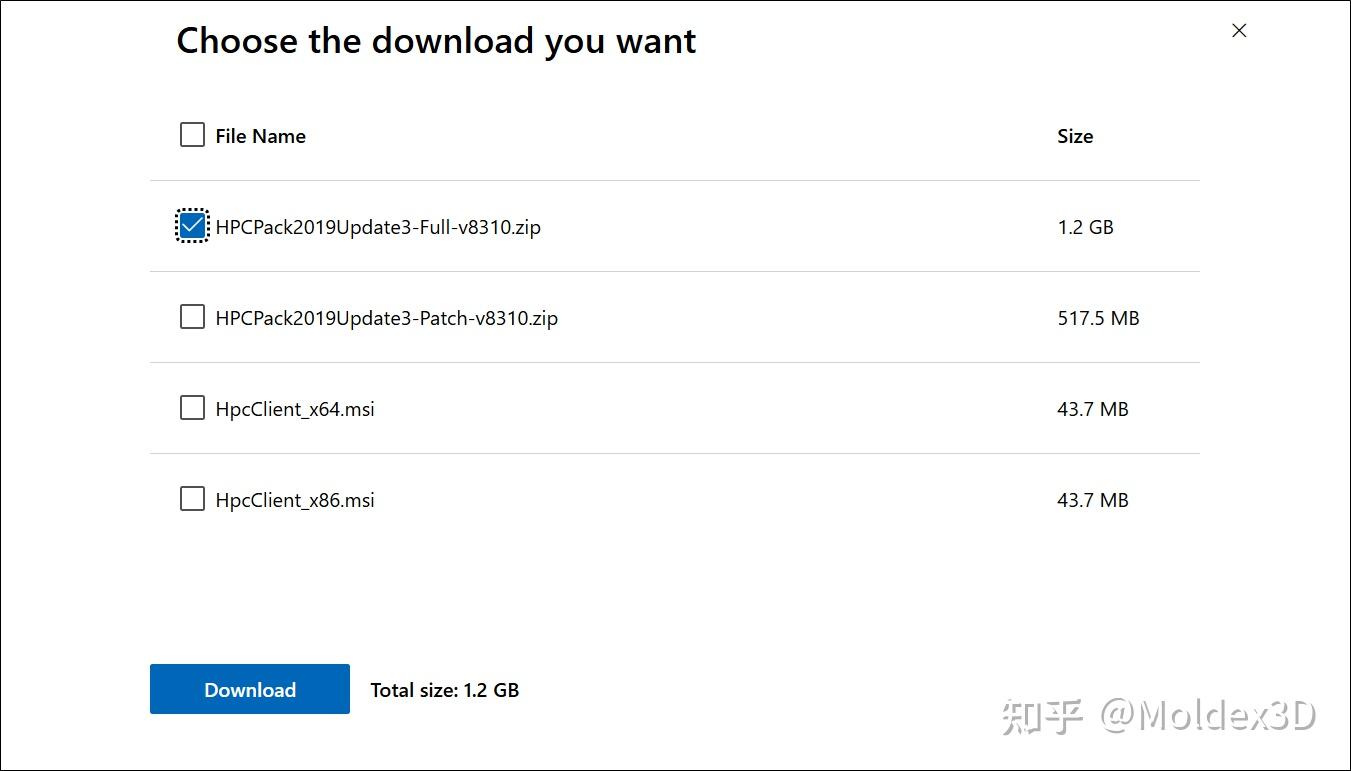Click the 43.7 MB size for HpcClient_x86.msi
The width and height of the screenshot is (1351, 771).
click(1092, 500)
